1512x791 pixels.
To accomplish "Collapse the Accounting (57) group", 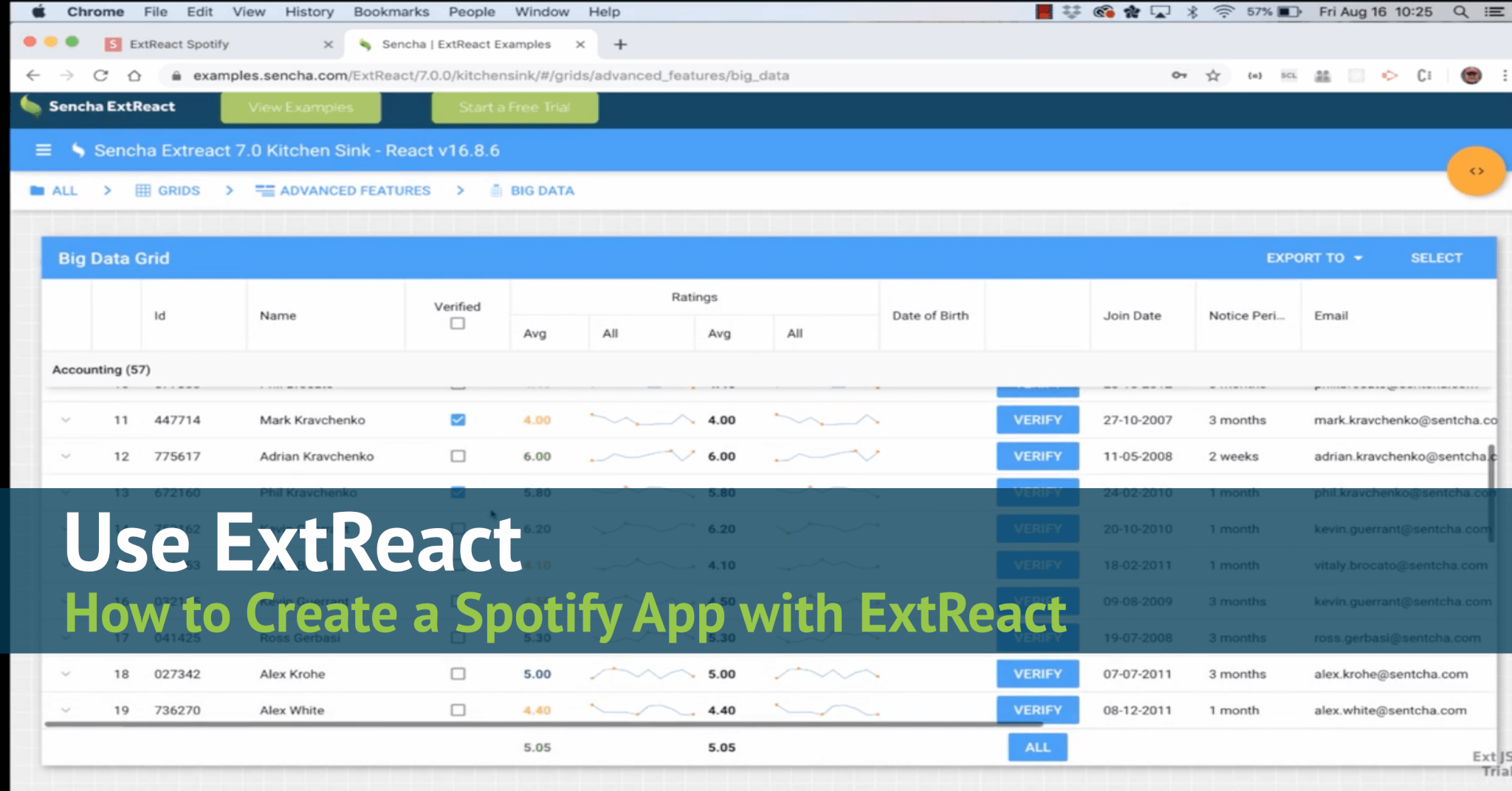I will point(101,369).
